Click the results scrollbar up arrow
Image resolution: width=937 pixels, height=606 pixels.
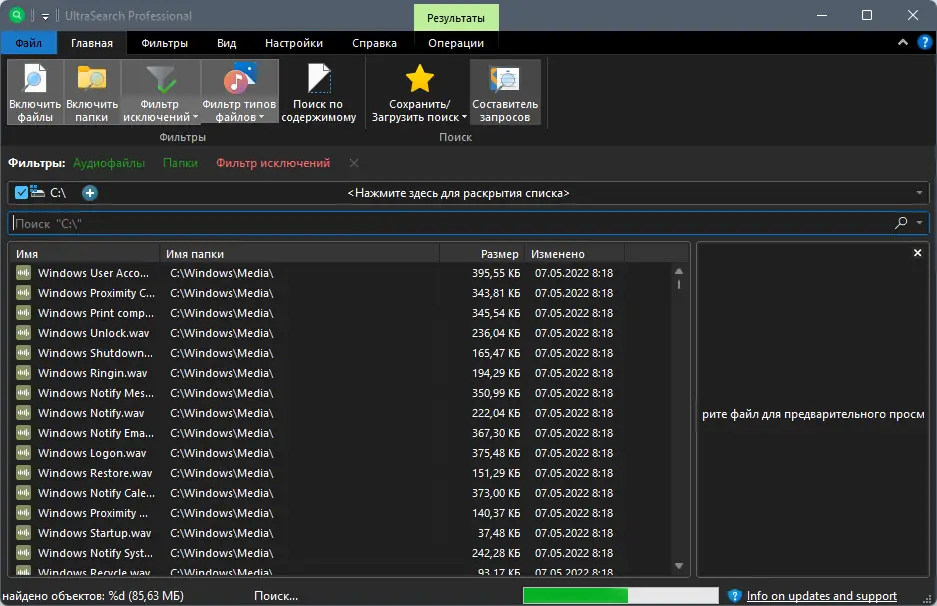point(679,271)
